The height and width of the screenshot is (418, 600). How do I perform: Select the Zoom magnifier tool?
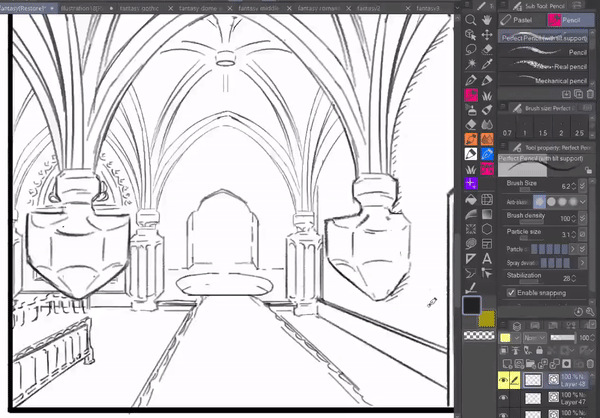pos(470,18)
